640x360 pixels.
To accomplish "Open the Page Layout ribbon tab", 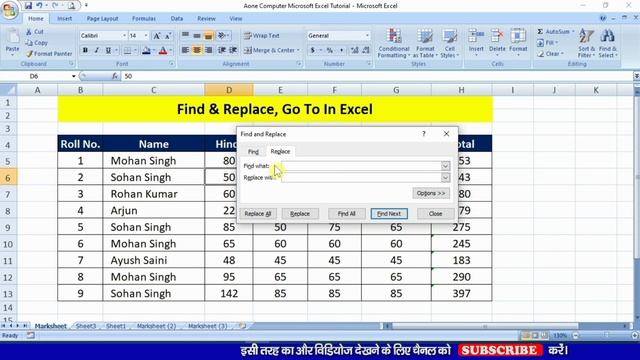I will 102,18.
